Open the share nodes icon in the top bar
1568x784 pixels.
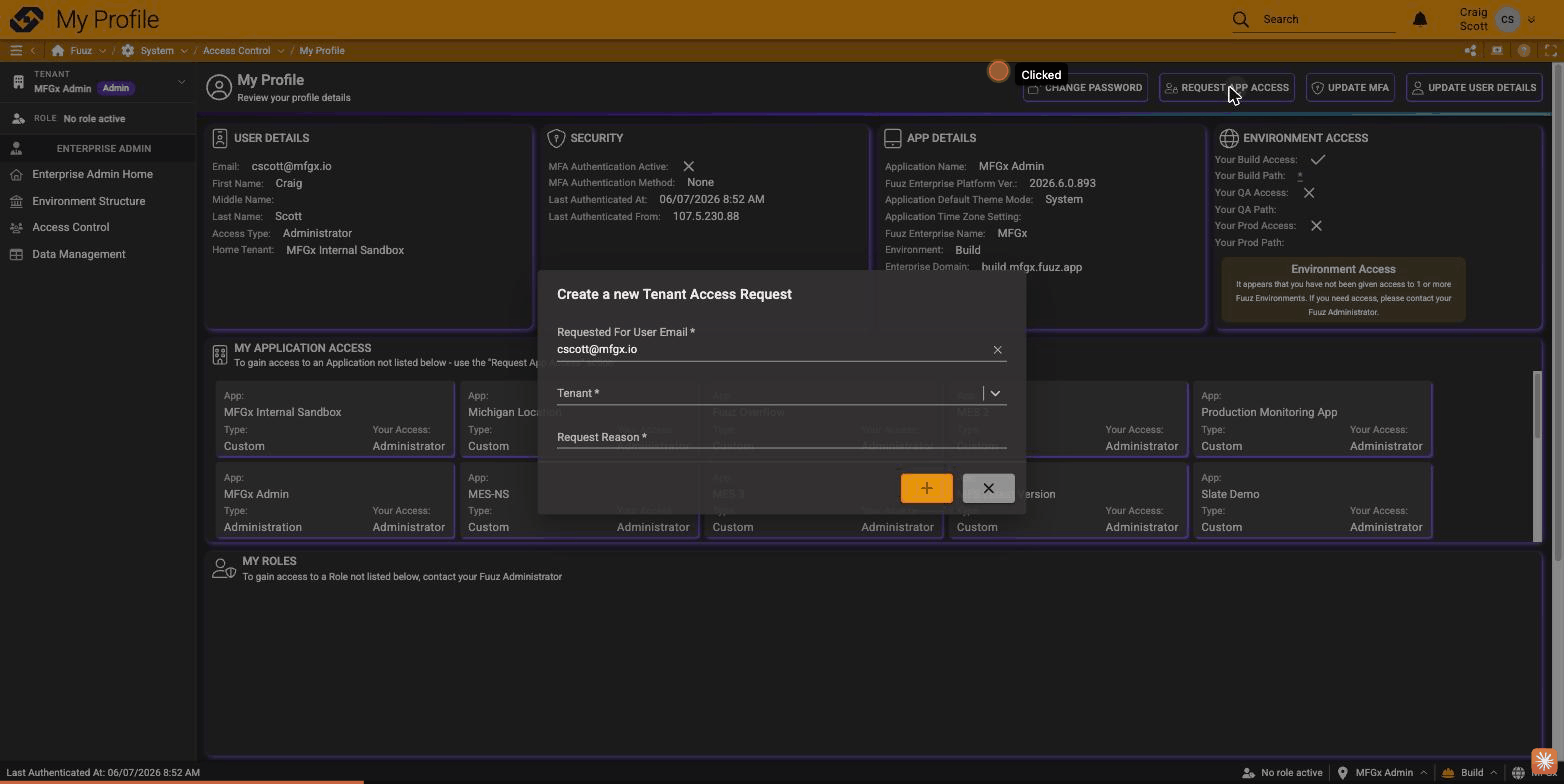(1470, 50)
